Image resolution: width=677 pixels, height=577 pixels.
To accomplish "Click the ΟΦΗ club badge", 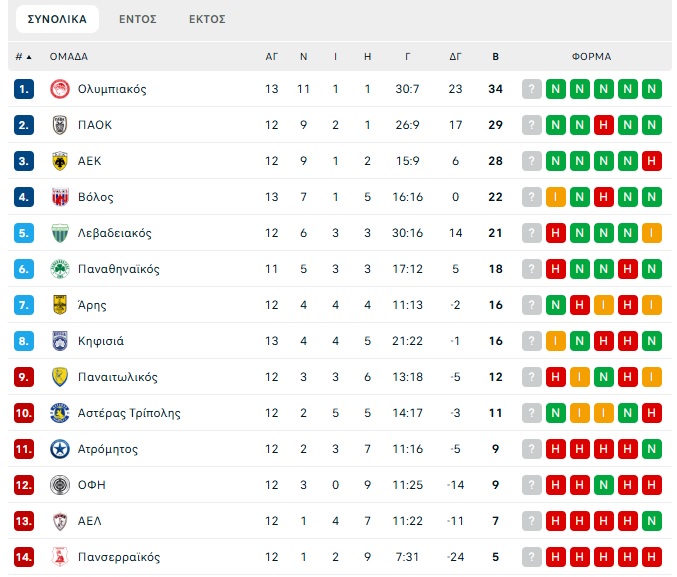I will pos(59,485).
